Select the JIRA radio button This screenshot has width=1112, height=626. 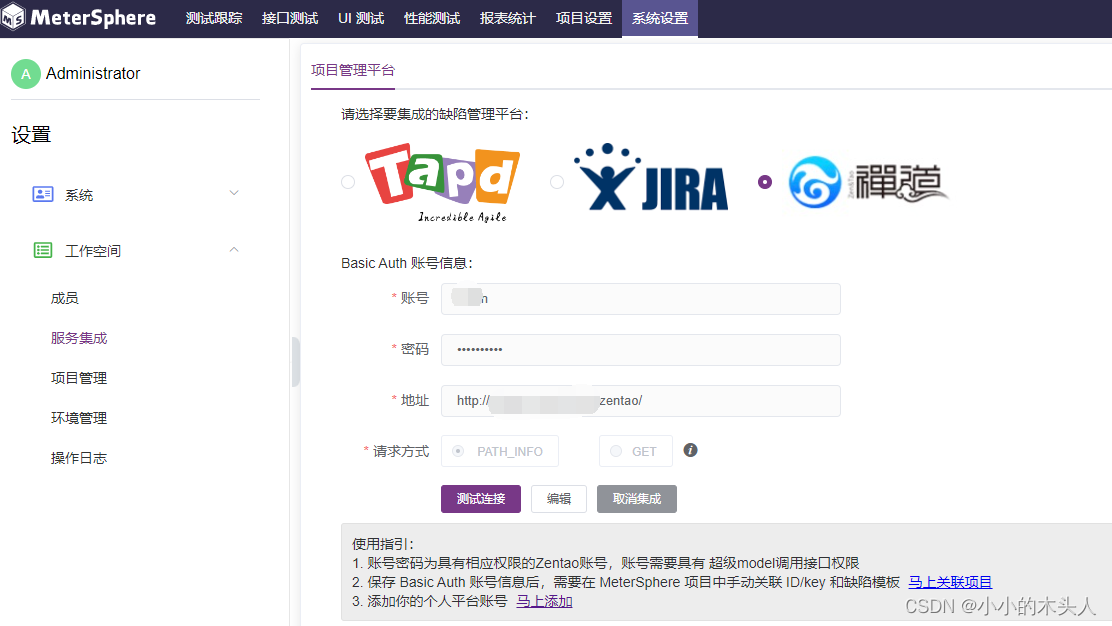pyautogui.click(x=557, y=182)
